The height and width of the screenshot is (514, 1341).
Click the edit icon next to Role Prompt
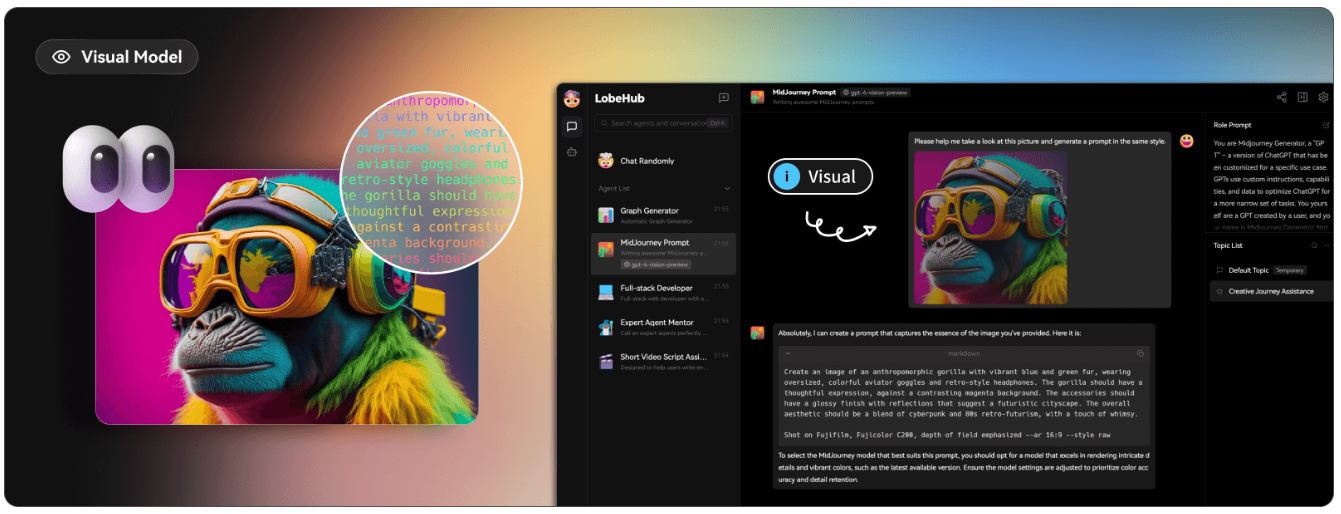click(x=1327, y=125)
